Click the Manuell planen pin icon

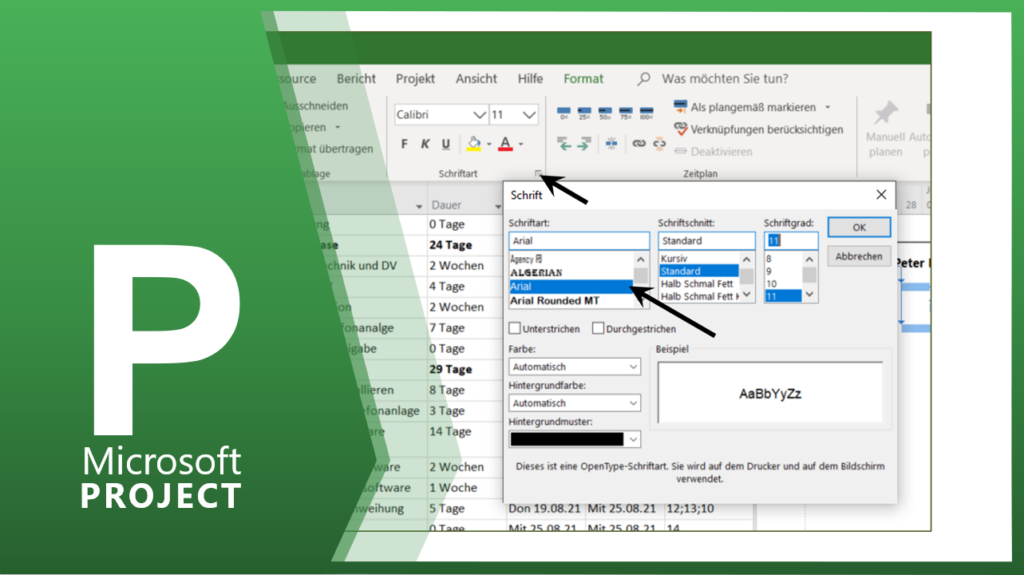click(x=885, y=113)
